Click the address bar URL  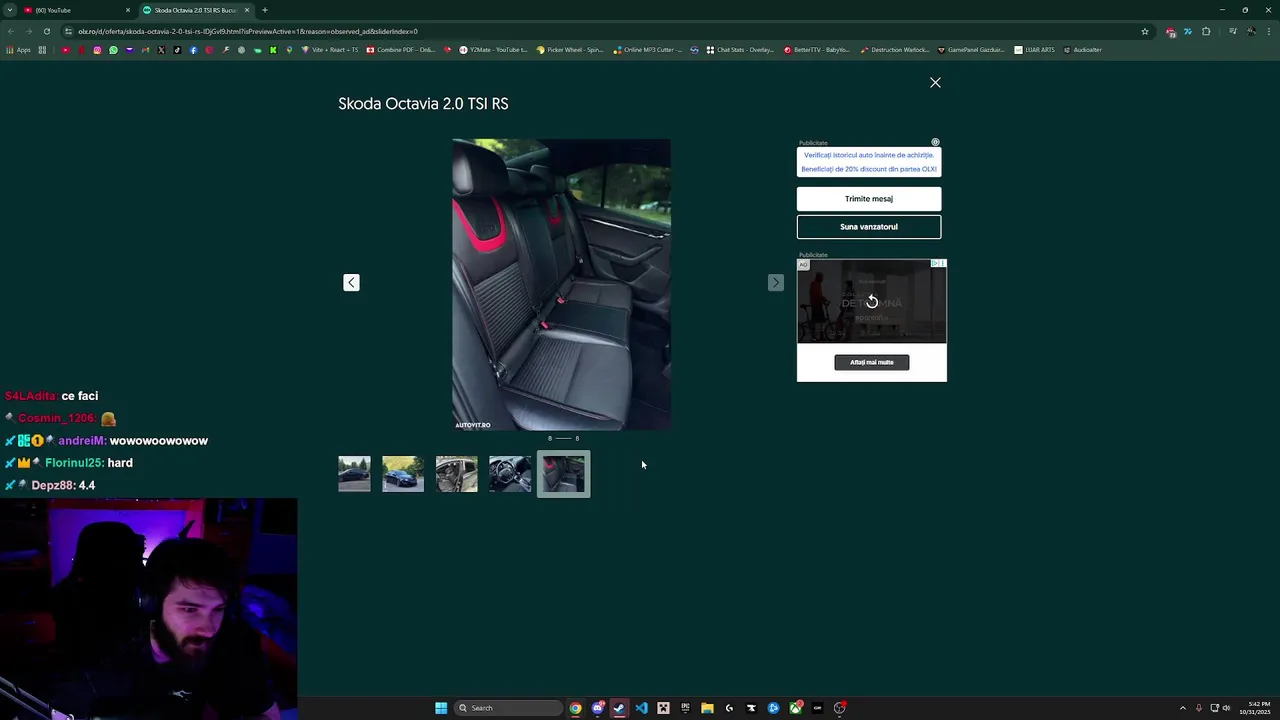tap(248, 31)
